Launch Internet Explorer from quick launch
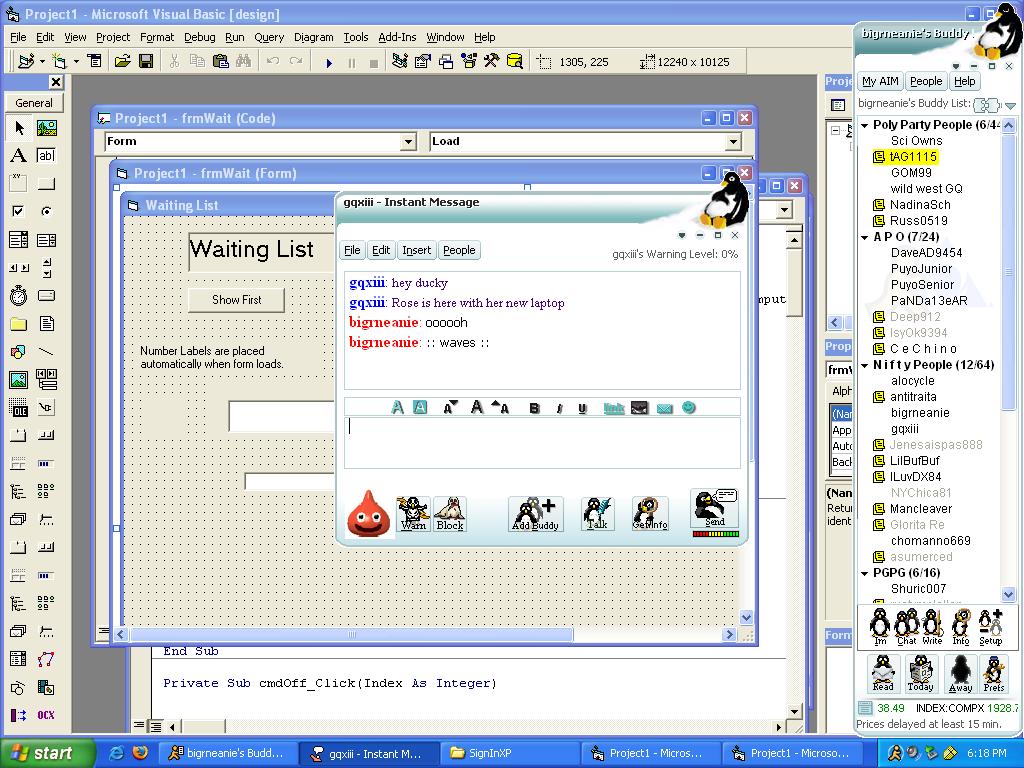1024x768 pixels. (116, 753)
